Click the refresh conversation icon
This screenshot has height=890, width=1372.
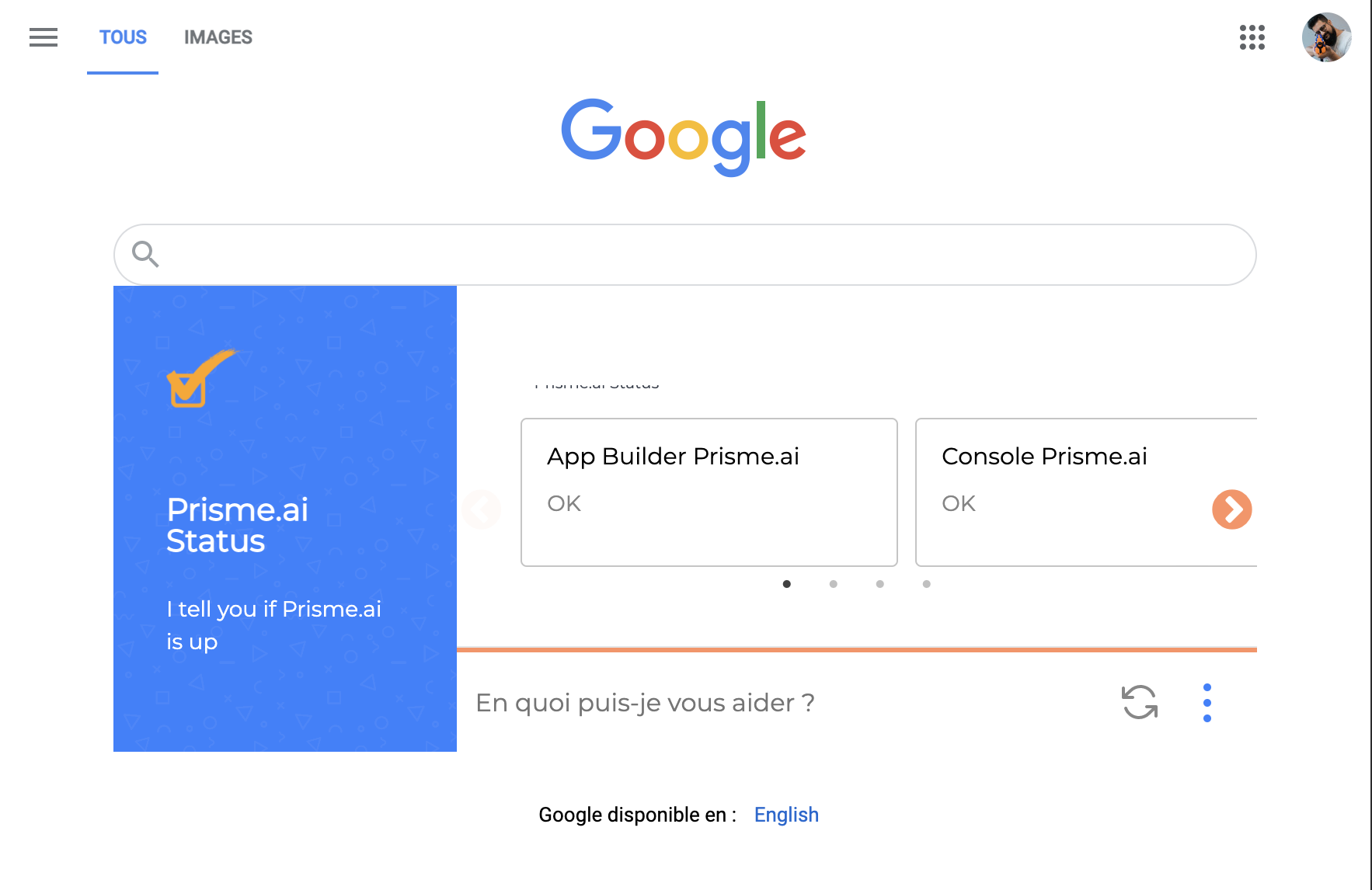(1140, 702)
